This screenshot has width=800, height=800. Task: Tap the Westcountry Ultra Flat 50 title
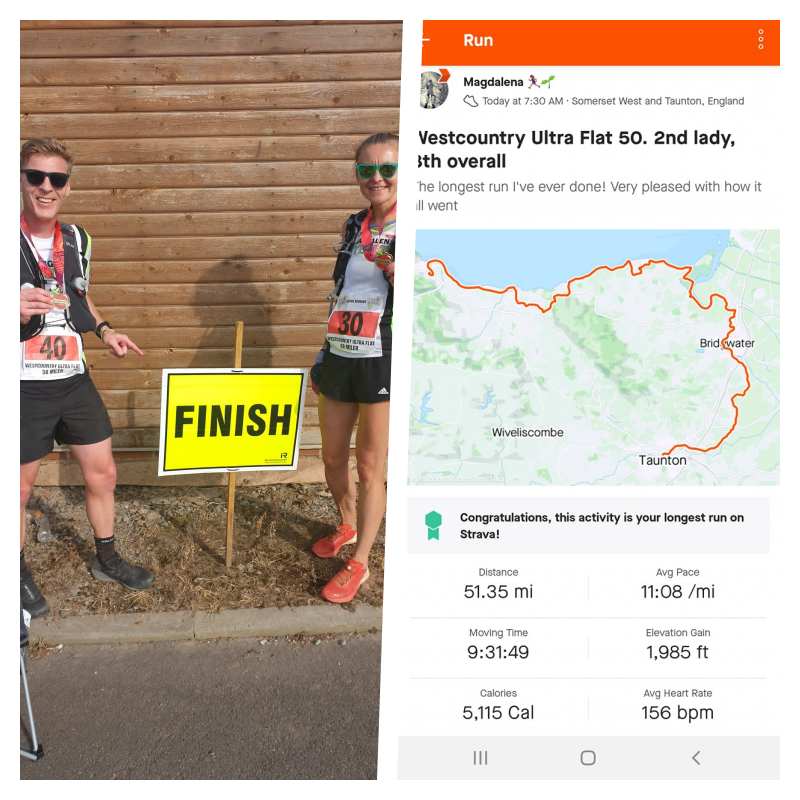coord(576,149)
